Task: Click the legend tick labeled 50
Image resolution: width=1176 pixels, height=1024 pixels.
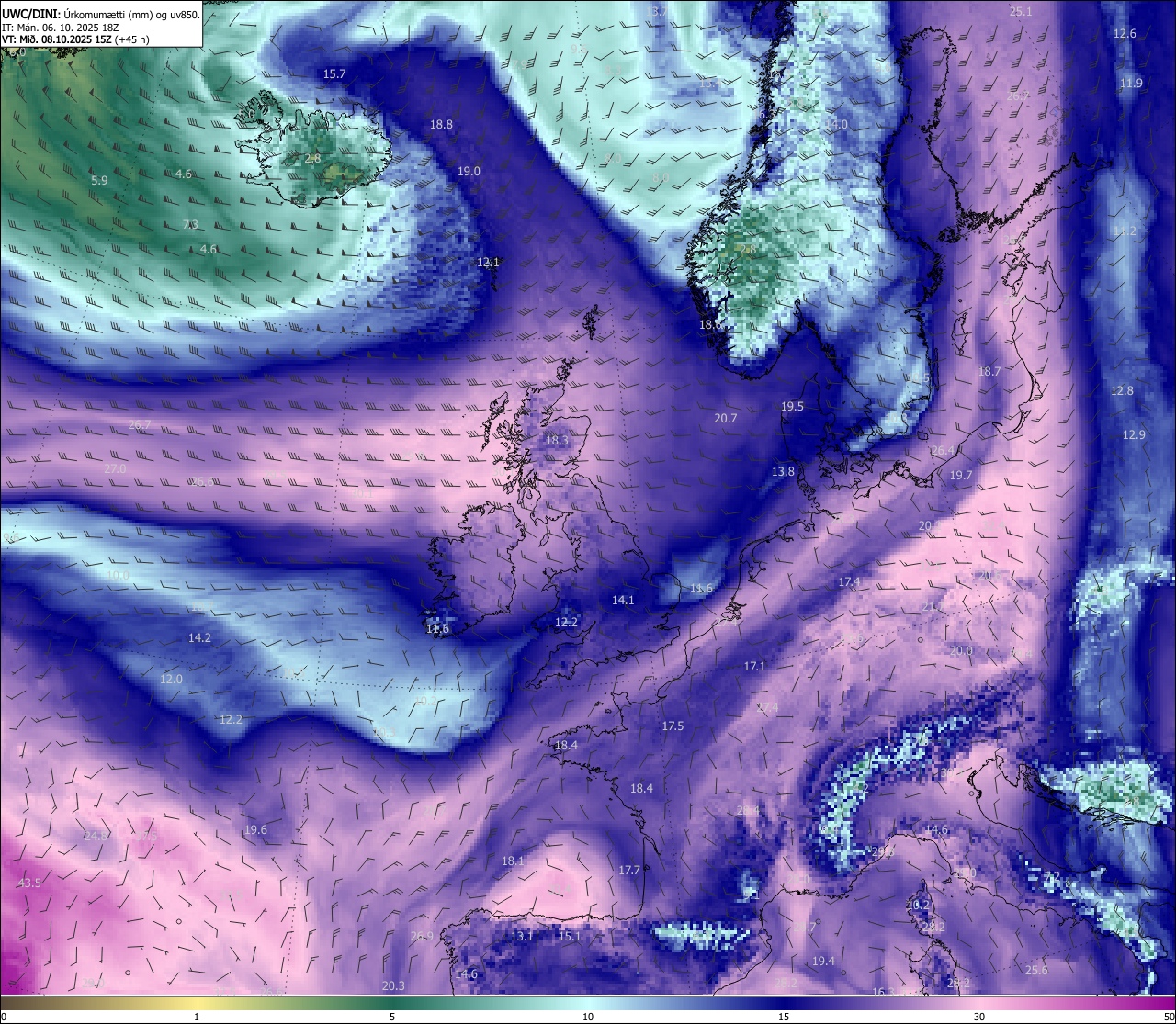Action: tap(1168, 1017)
